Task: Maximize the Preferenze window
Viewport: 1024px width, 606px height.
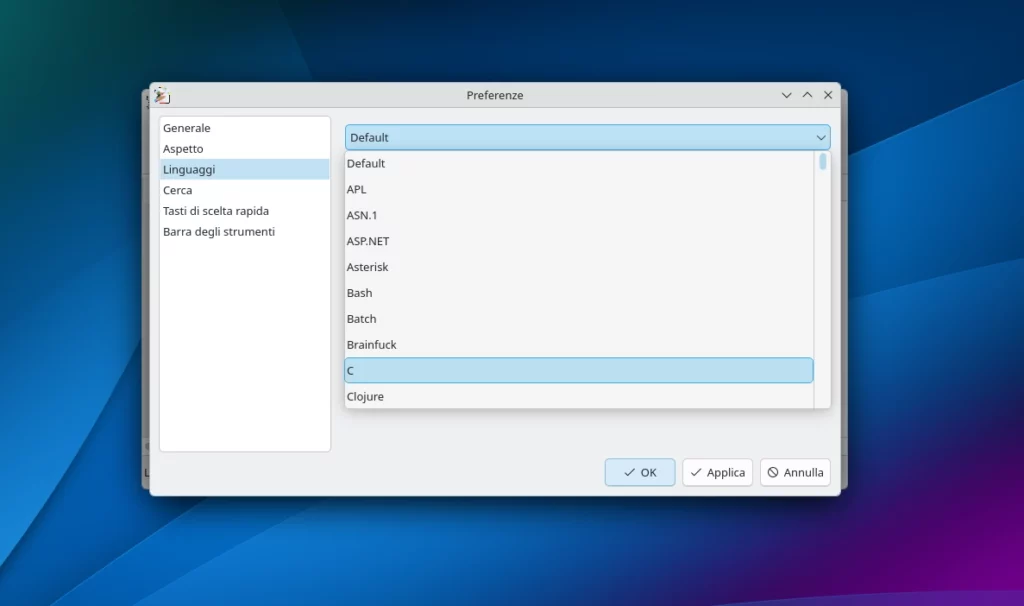Action: click(x=807, y=95)
